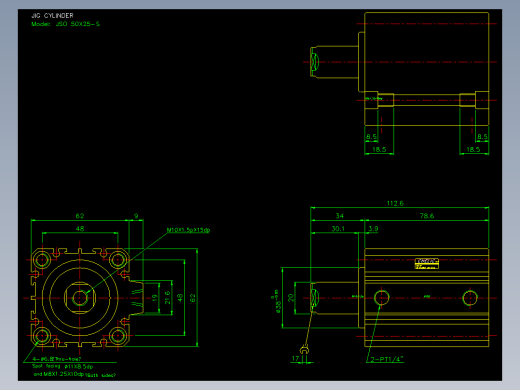Screen dimensions: 520x390
Task: Select the wrench symbol above the 17 dimension
Action: coord(304,349)
